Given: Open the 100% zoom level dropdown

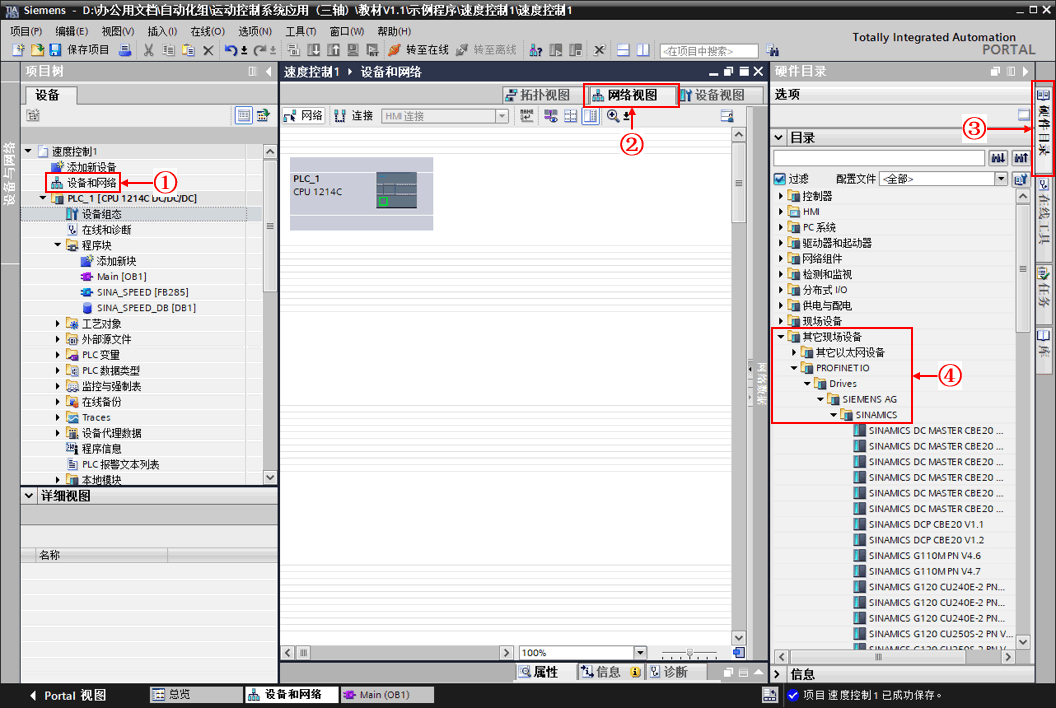Looking at the screenshot, I should pos(640,652).
